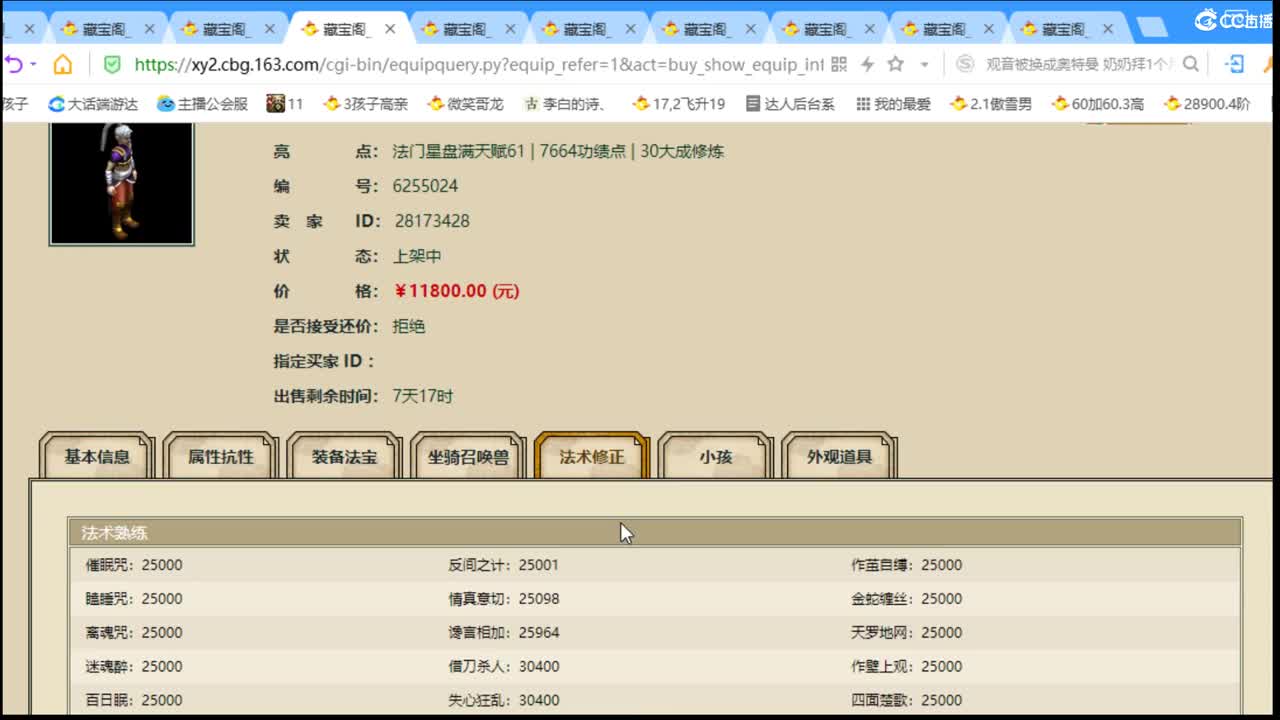The image size is (1280, 720).
Task: Click the 谗言相加：25964 entry
Action: pos(504,633)
